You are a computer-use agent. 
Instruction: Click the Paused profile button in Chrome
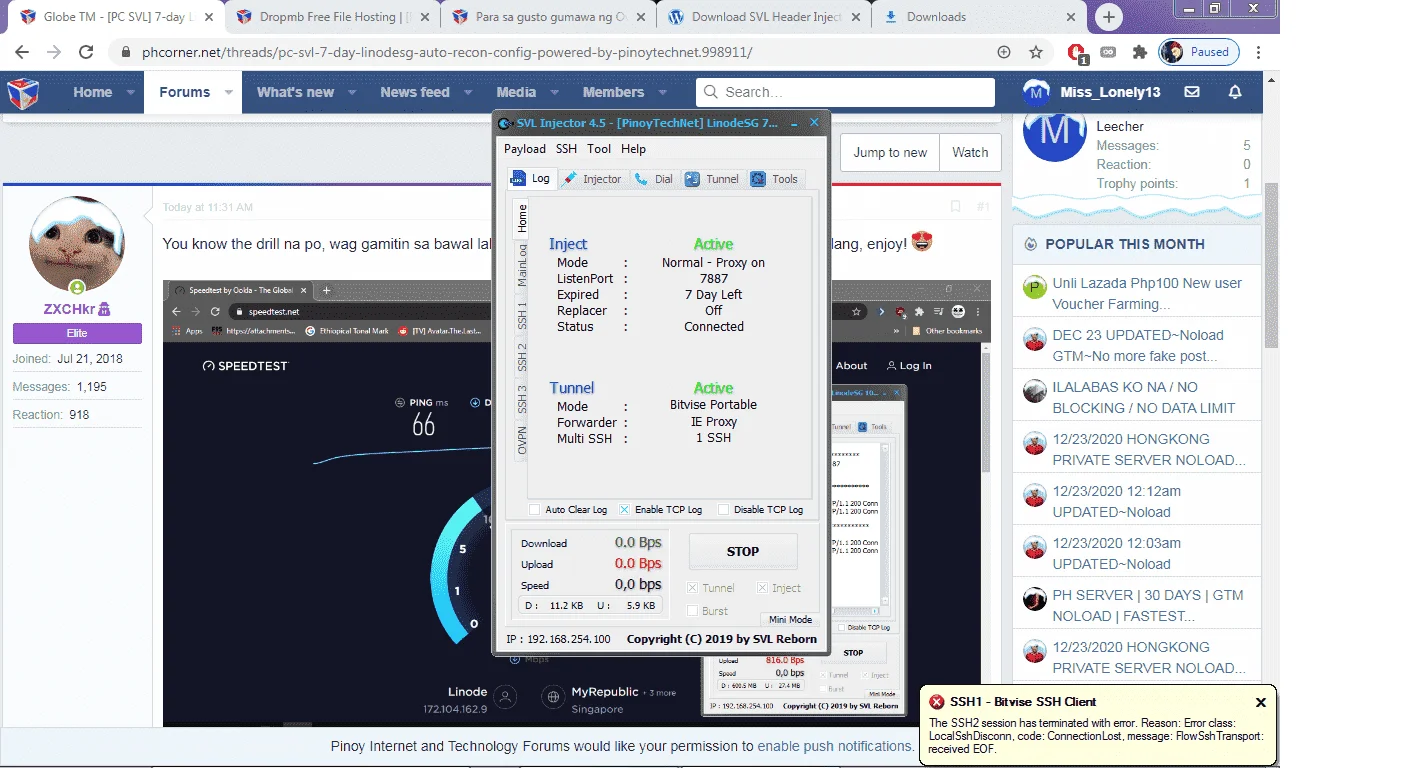pos(1199,52)
